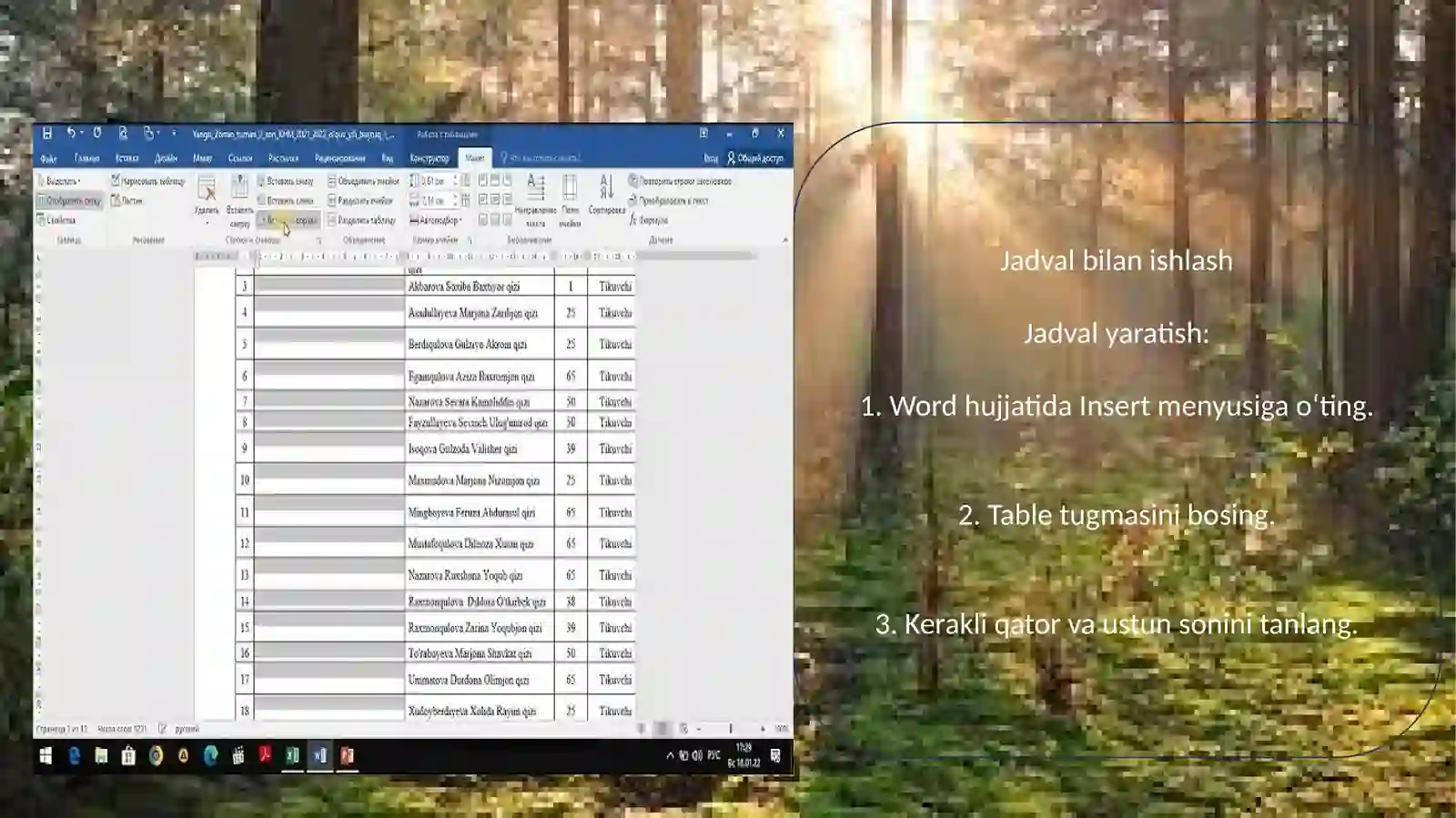Click the touch/mouse mode icon
1456x818 pixels.
point(149,133)
